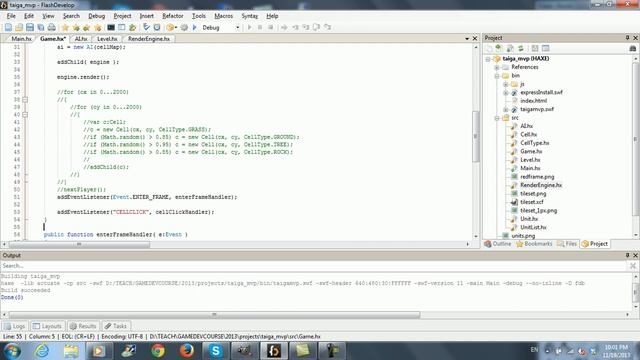The image size is (640, 360).
Task: Click the Check Syntax checkmark icon
Action: 146,27
